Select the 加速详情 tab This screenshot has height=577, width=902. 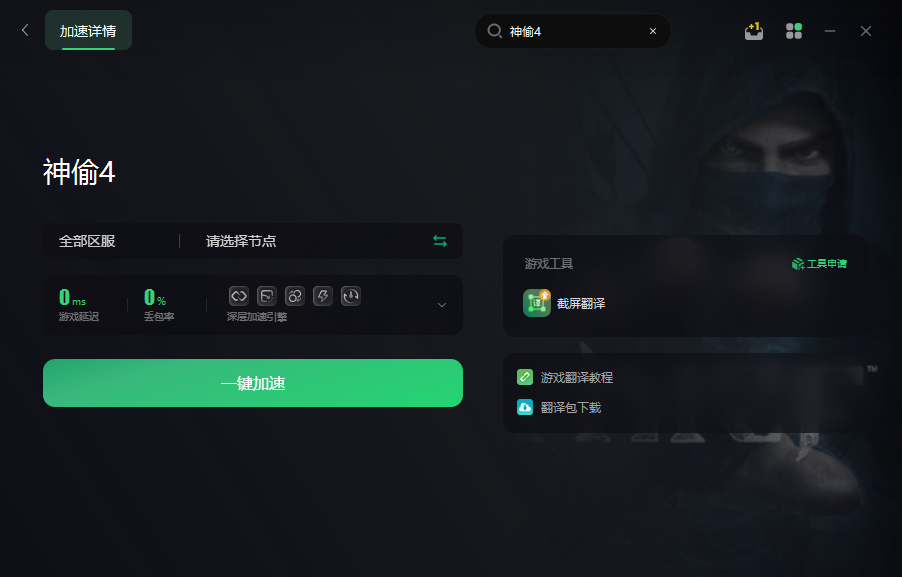(x=88, y=30)
